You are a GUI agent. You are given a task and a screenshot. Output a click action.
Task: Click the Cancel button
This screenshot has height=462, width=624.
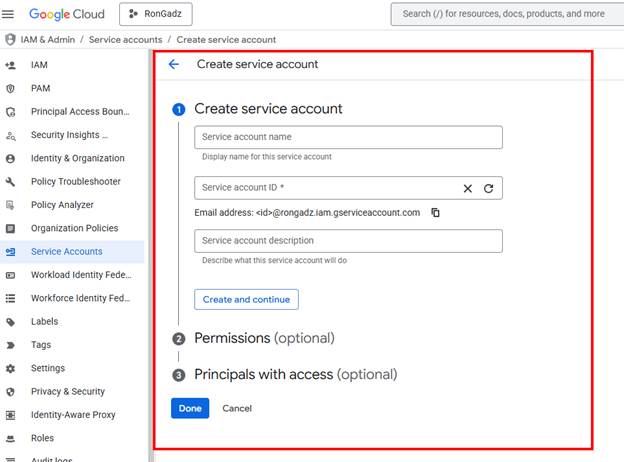(237, 408)
